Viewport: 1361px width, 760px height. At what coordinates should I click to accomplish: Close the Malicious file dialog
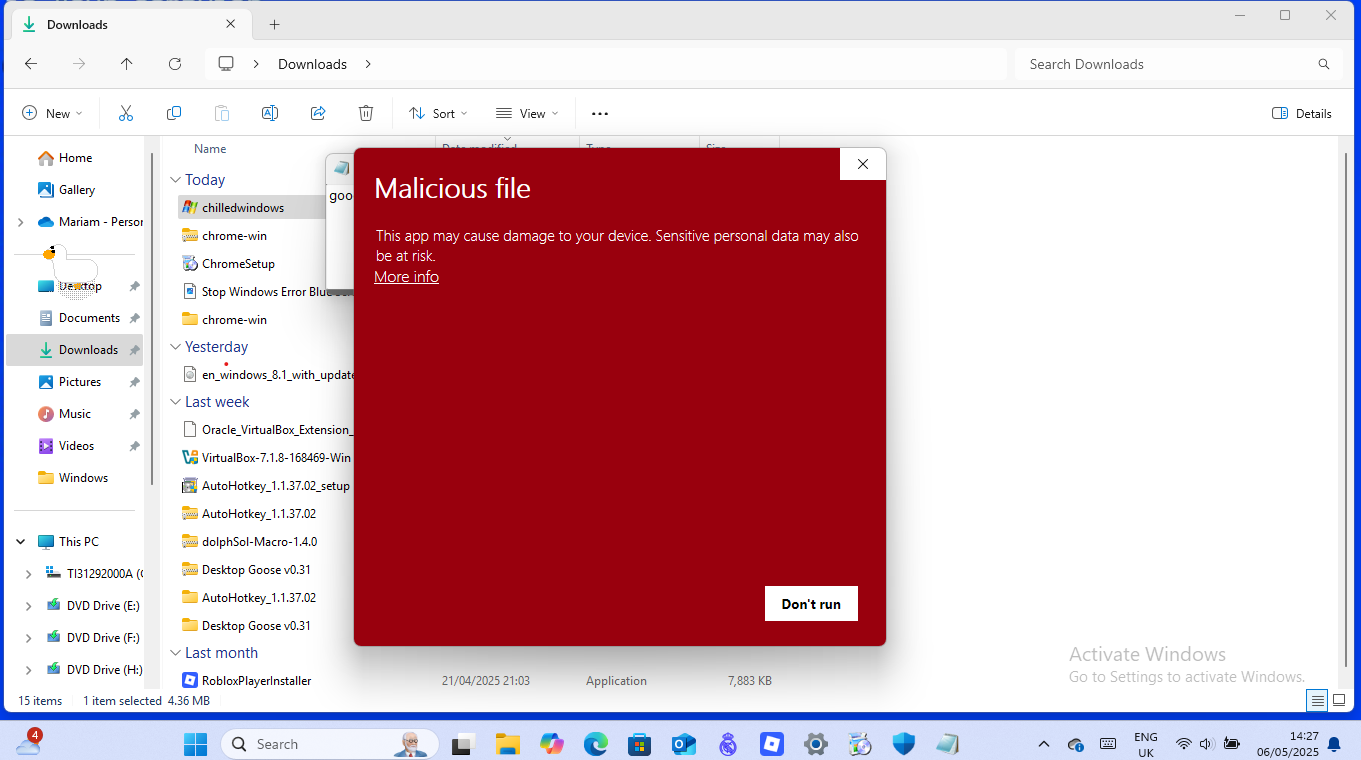[x=863, y=164]
